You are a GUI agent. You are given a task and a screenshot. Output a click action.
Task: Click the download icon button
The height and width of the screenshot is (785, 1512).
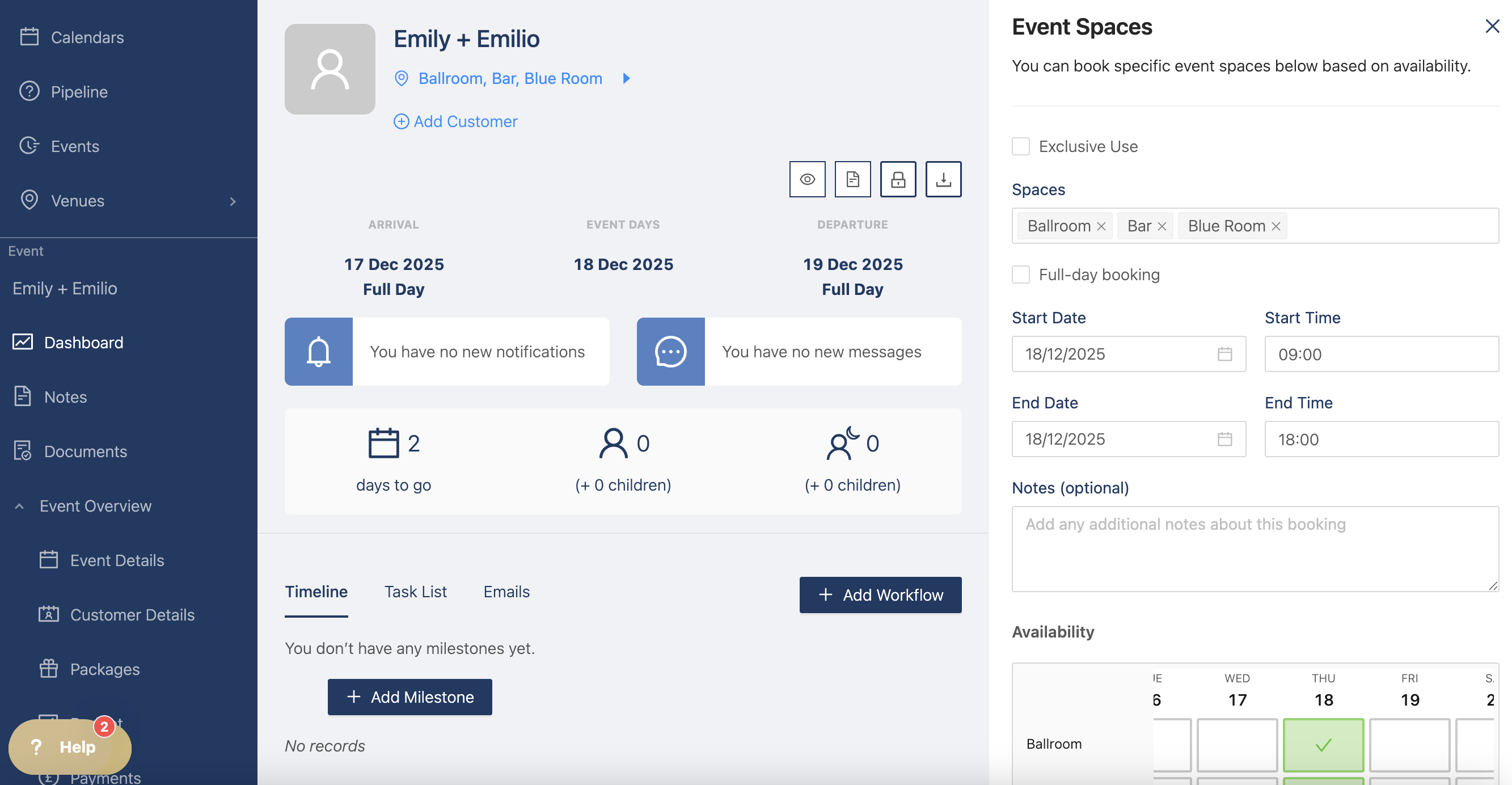[x=943, y=179]
